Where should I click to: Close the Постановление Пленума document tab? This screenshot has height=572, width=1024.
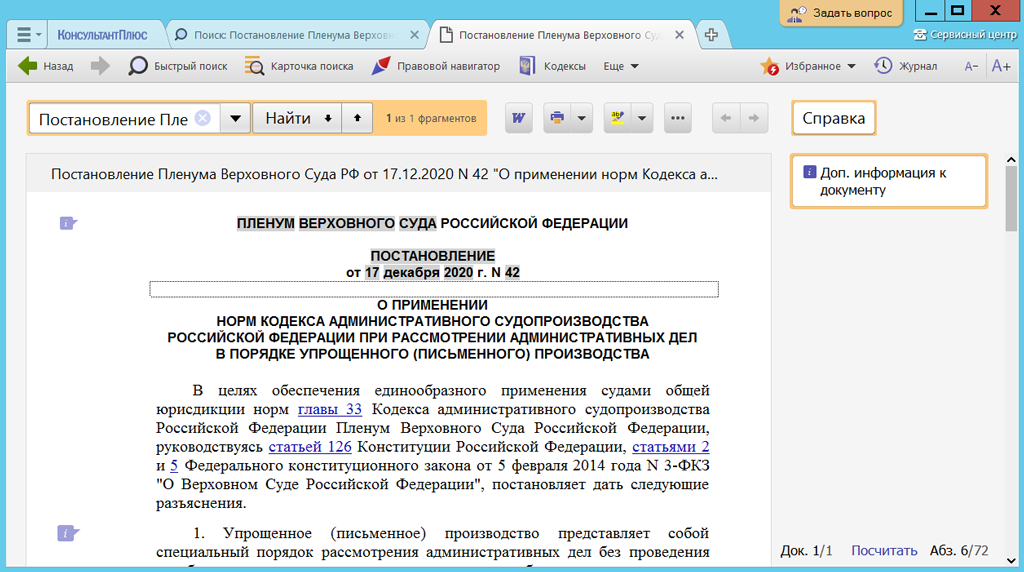679,35
